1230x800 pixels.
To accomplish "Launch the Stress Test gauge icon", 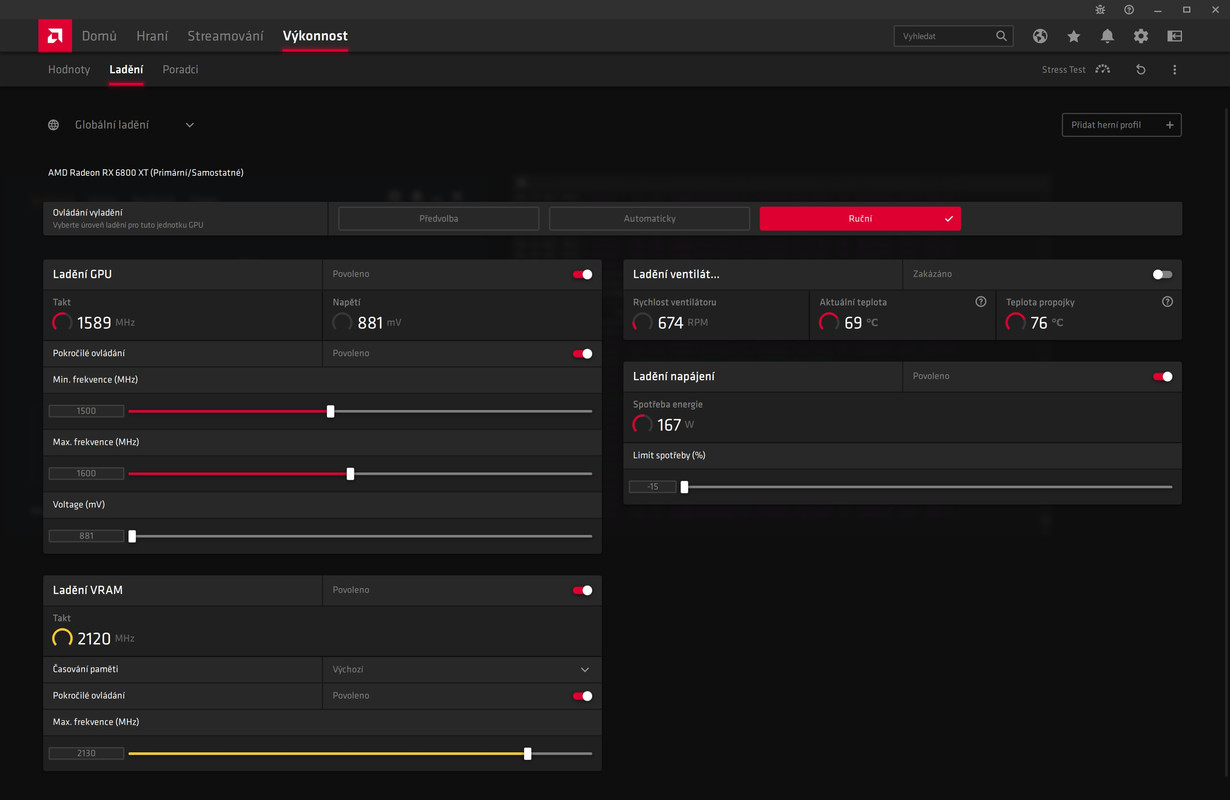I will click(1103, 70).
